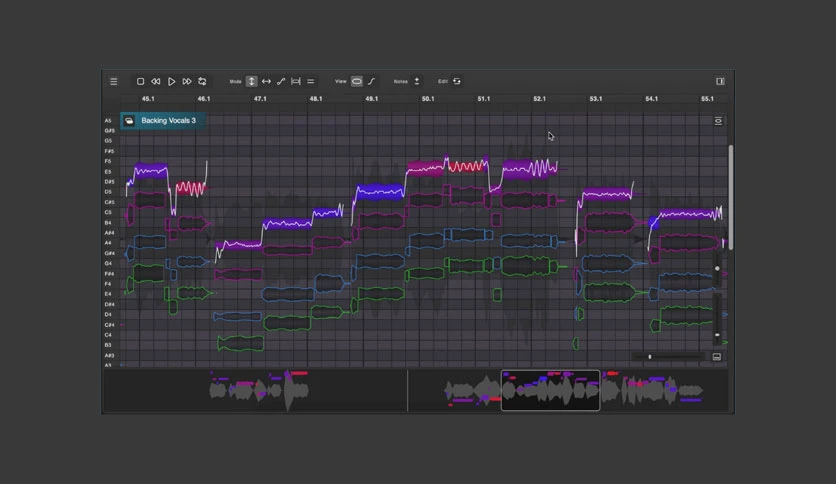Toggle the overview panel icon at bottom right
Image resolution: width=836 pixels, height=484 pixels.
[x=717, y=357]
